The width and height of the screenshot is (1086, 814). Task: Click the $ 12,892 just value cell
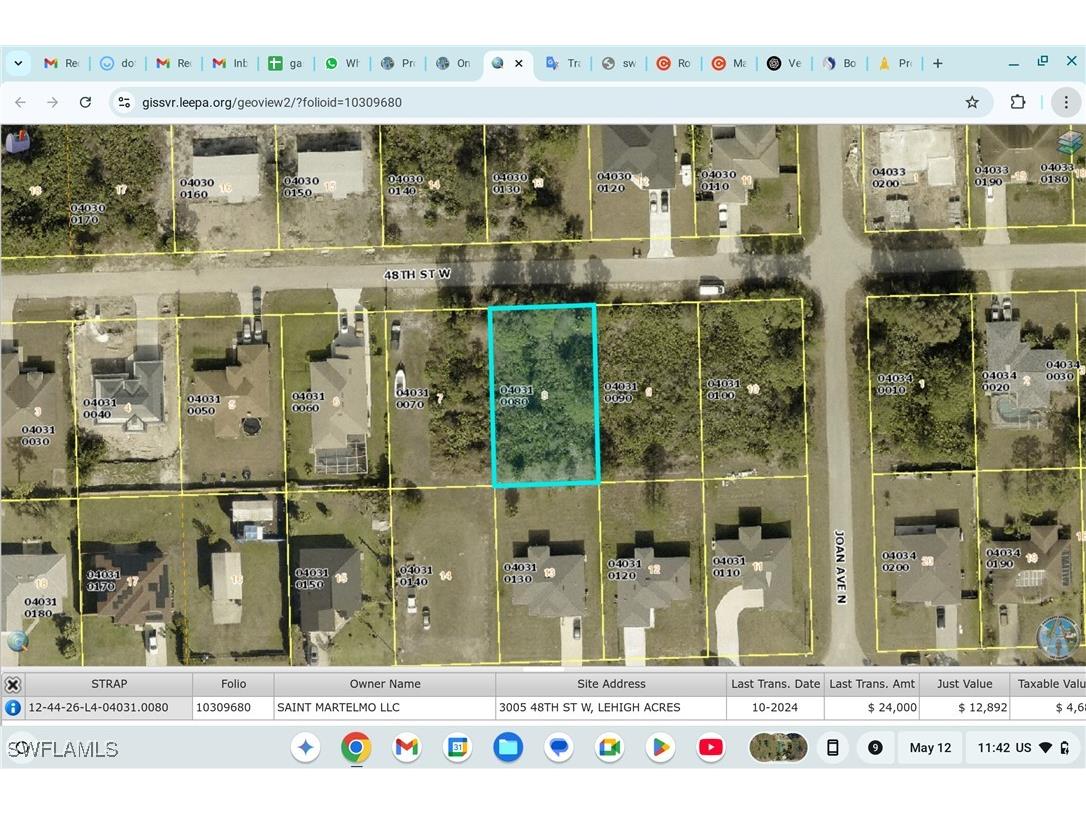(x=964, y=707)
